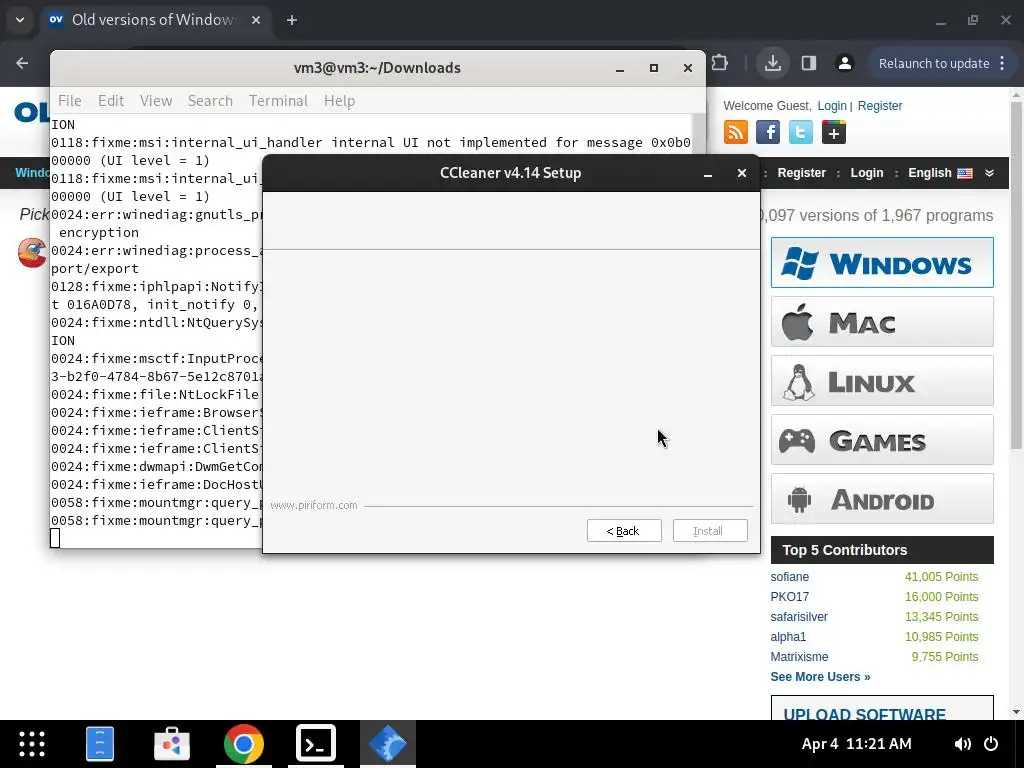Click the See More Users link
Image resolution: width=1024 pixels, height=768 pixels.
[x=820, y=677]
